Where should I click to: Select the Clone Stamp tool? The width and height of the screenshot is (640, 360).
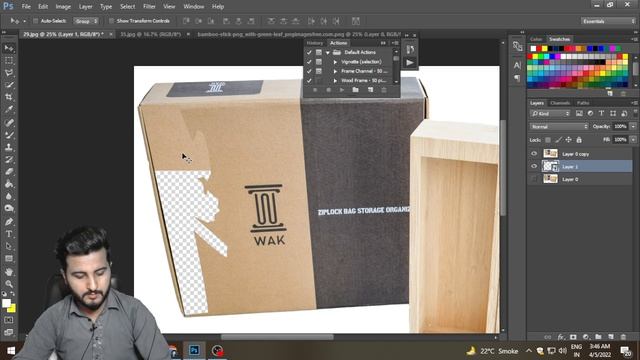[9, 147]
